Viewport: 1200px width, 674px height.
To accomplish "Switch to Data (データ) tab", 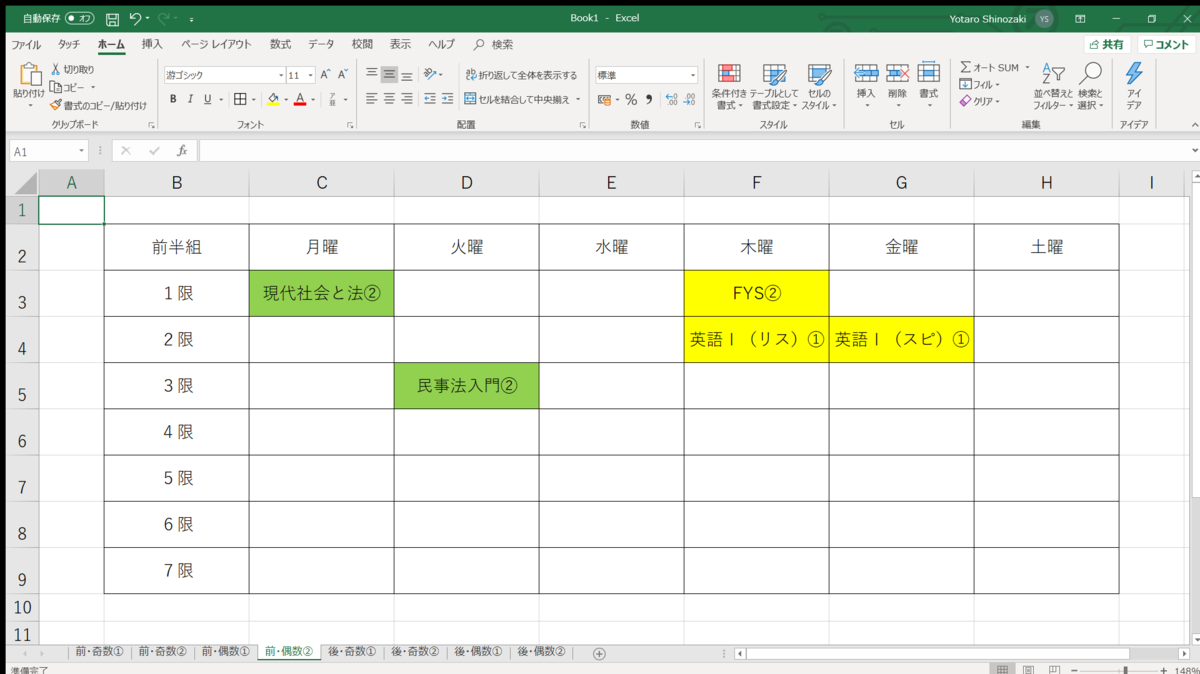I will pyautogui.click(x=321, y=44).
